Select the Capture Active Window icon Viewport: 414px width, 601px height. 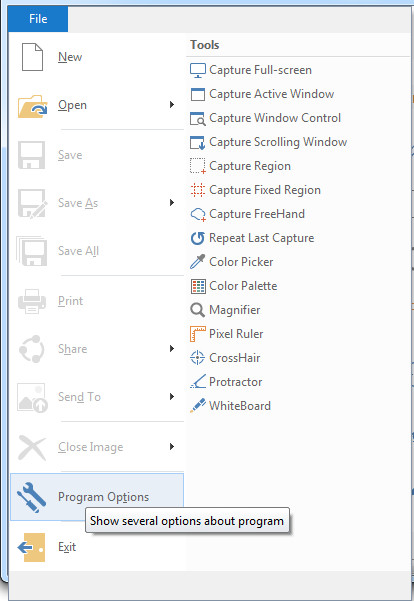click(x=198, y=94)
